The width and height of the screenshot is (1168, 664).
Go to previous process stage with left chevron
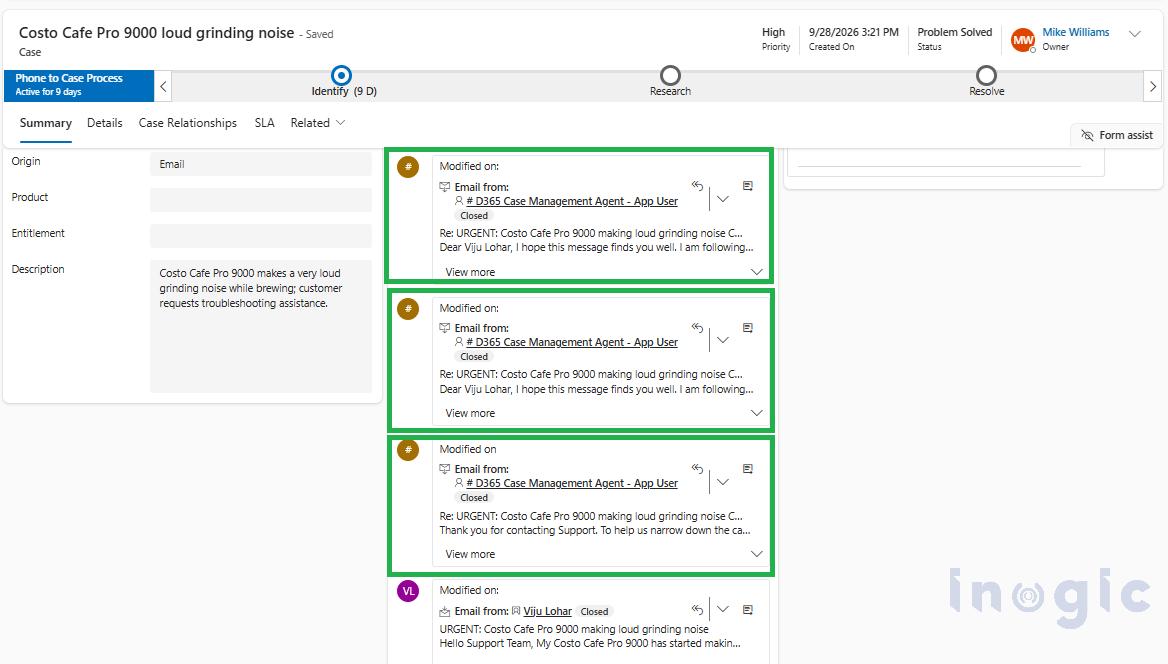tap(163, 86)
